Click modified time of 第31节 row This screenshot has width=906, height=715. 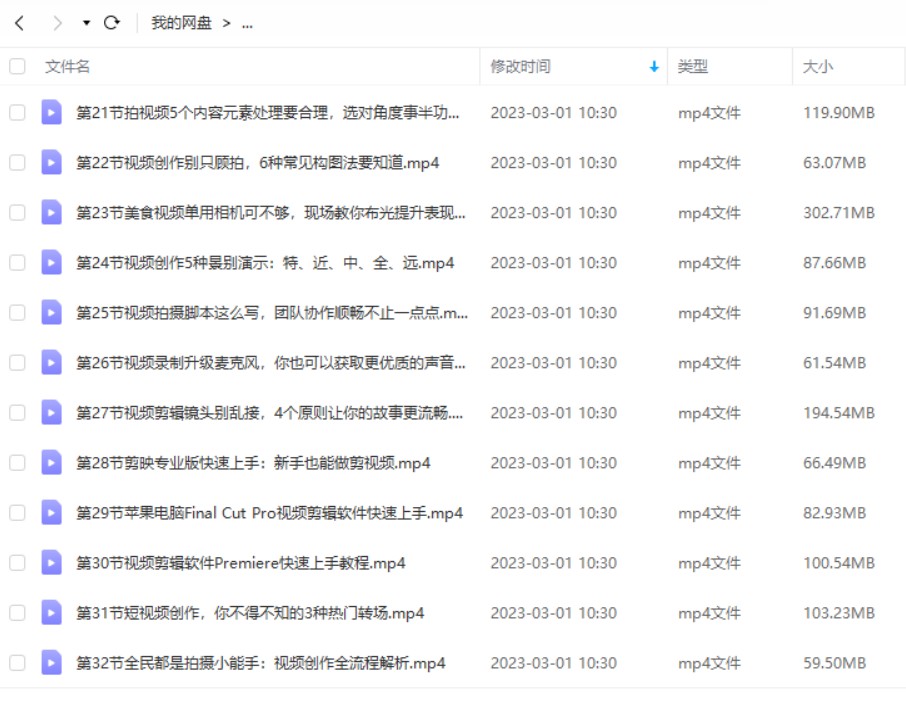tap(554, 613)
